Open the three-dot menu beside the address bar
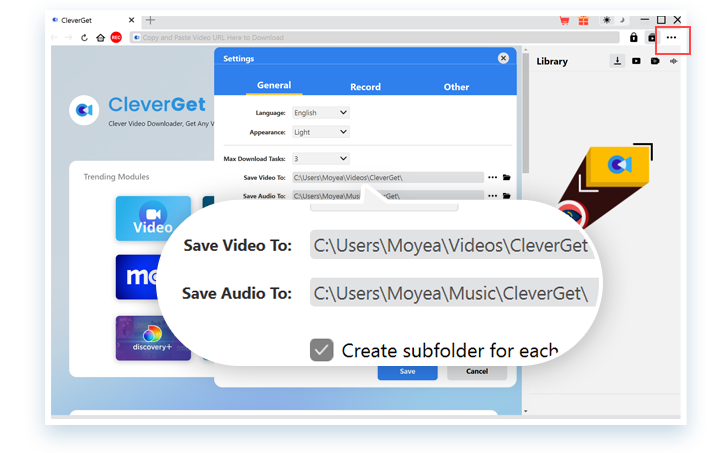Image resolution: width=713 pixels, height=453 pixels. pyautogui.click(x=671, y=38)
